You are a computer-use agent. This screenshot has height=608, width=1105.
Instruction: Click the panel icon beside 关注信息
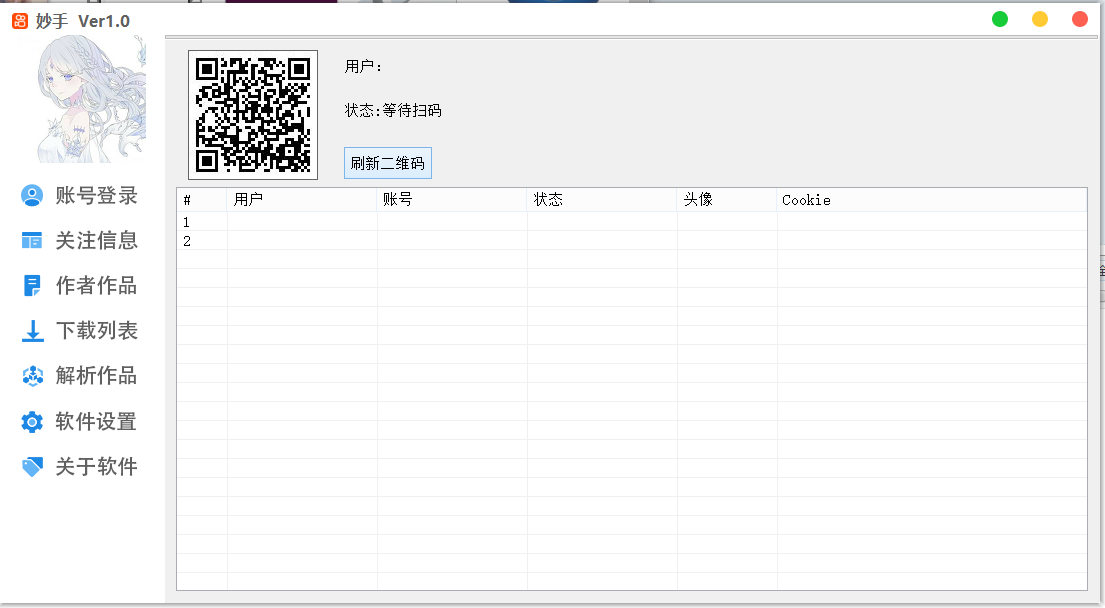(x=32, y=241)
